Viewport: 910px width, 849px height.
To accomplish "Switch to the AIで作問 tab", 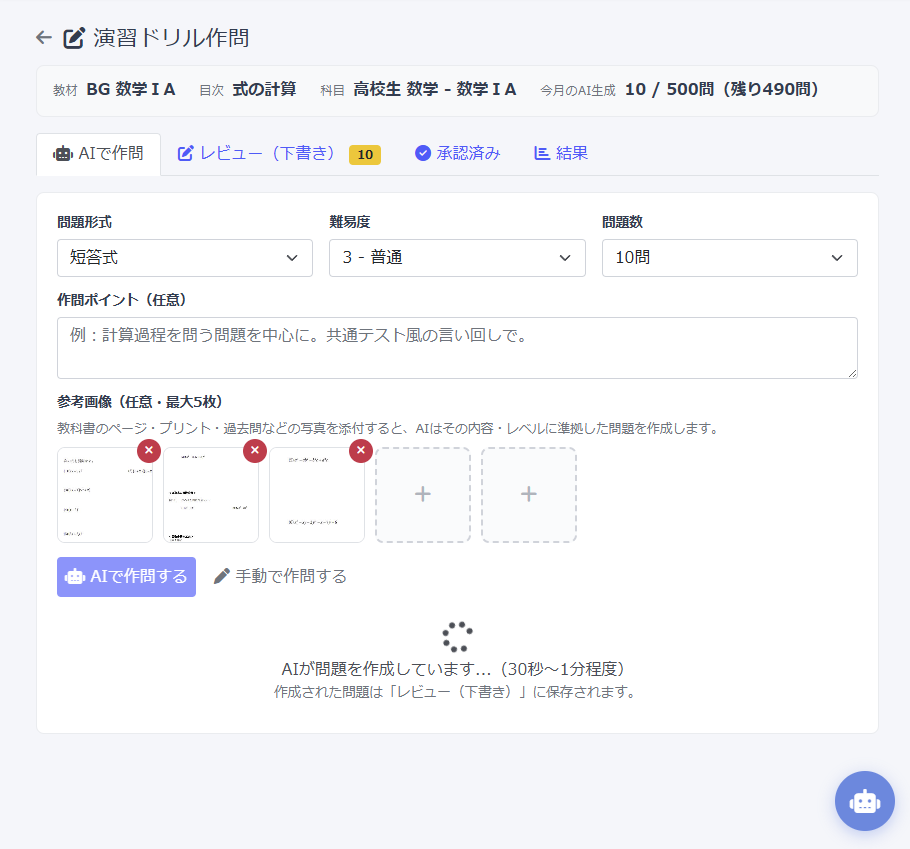I will tap(99, 154).
